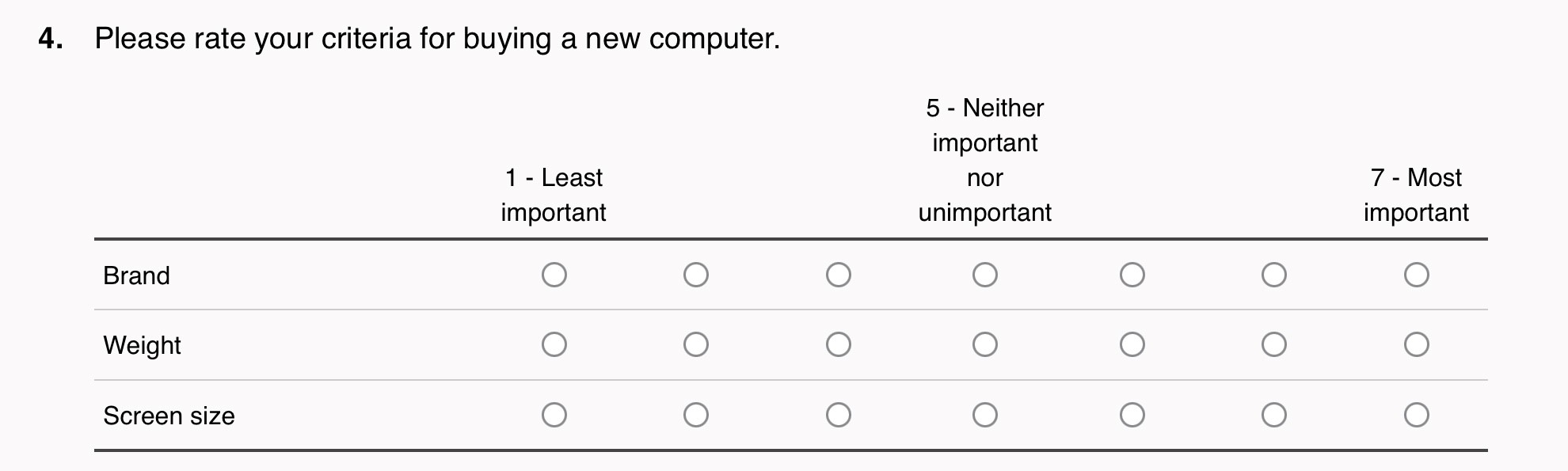
Task: Select sixth radio option in Screen size row
Action: pos(1274,415)
